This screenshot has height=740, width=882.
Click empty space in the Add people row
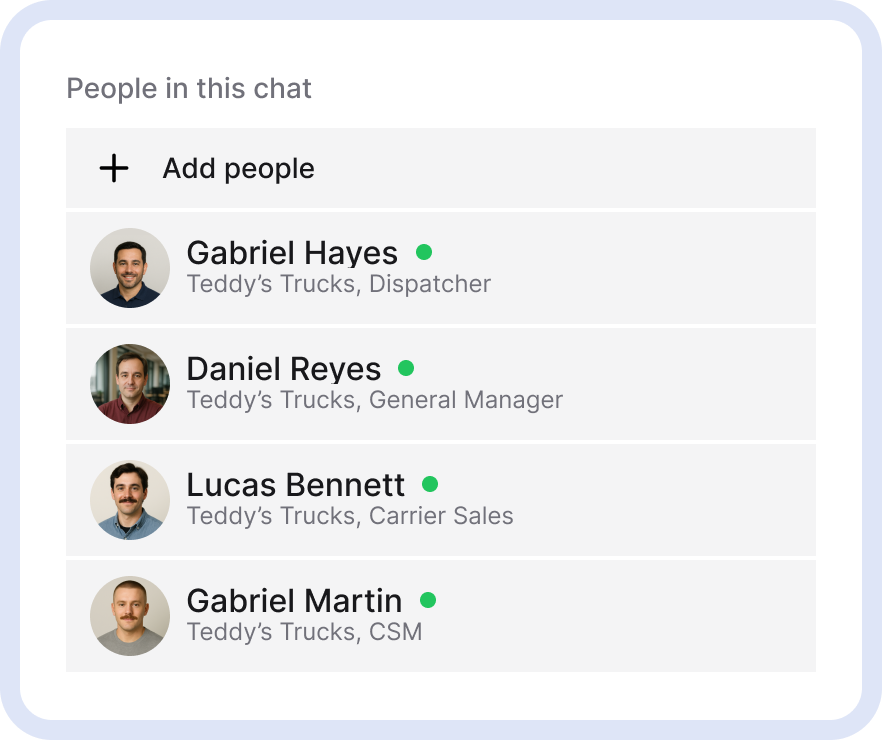click(x=560, y=169)
